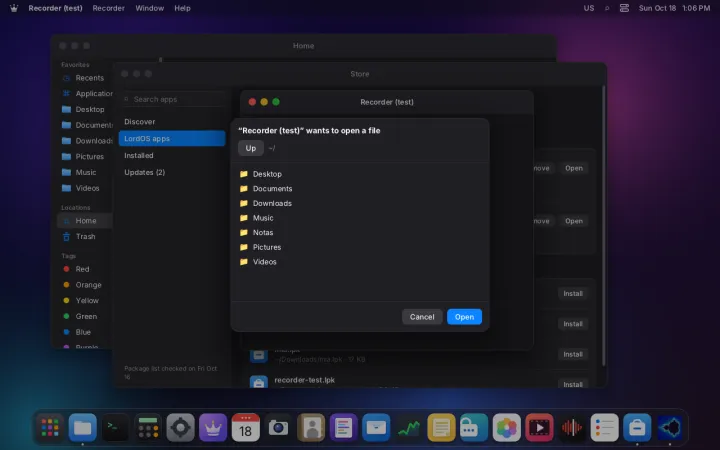
Task: Select LordOS apps in the Store sidebar
Action: tap(172, 139)
